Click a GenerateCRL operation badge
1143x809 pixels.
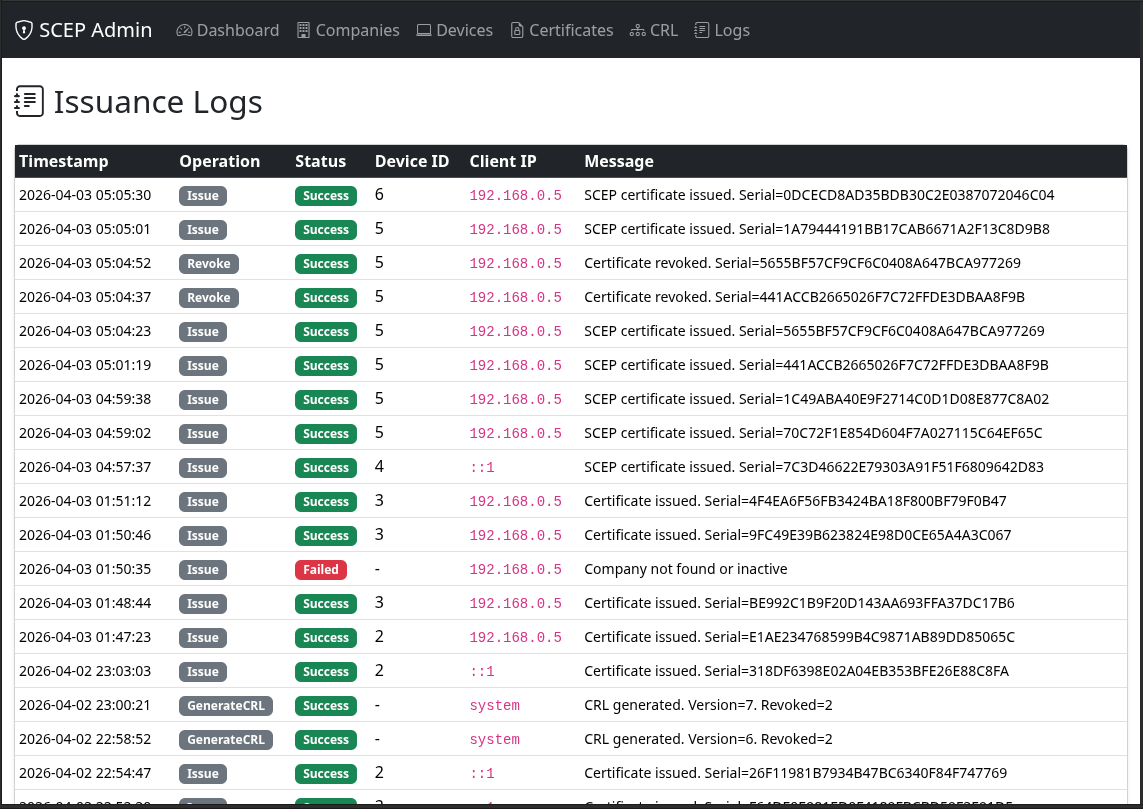225,705
